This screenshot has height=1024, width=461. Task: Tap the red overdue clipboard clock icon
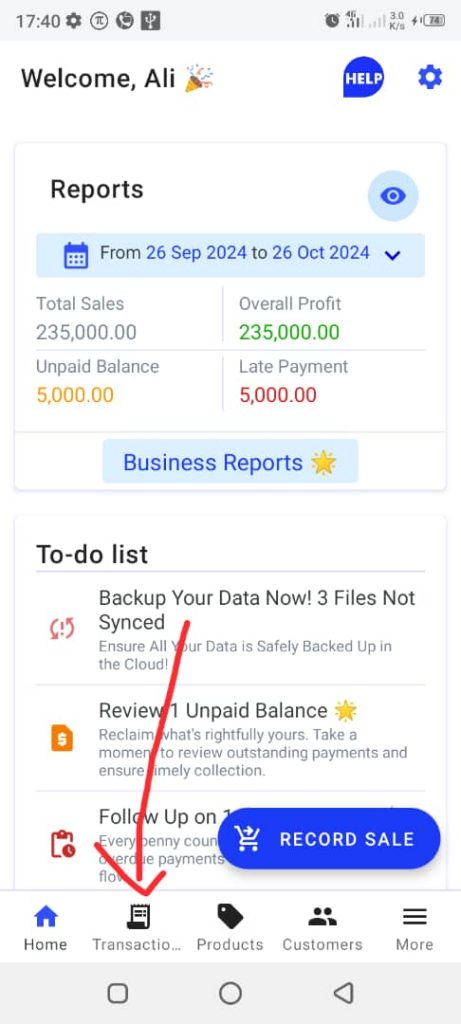[63, 843]
